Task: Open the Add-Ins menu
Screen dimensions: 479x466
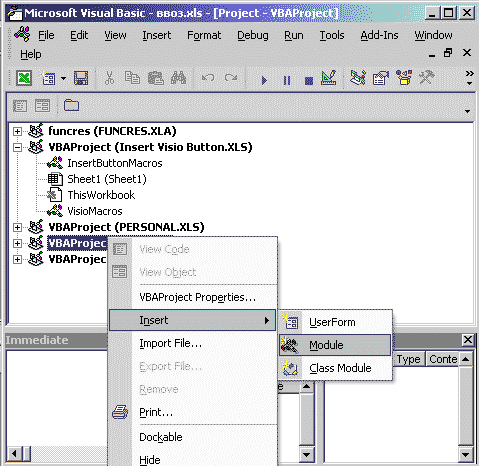Action: (x=379, y=35)
